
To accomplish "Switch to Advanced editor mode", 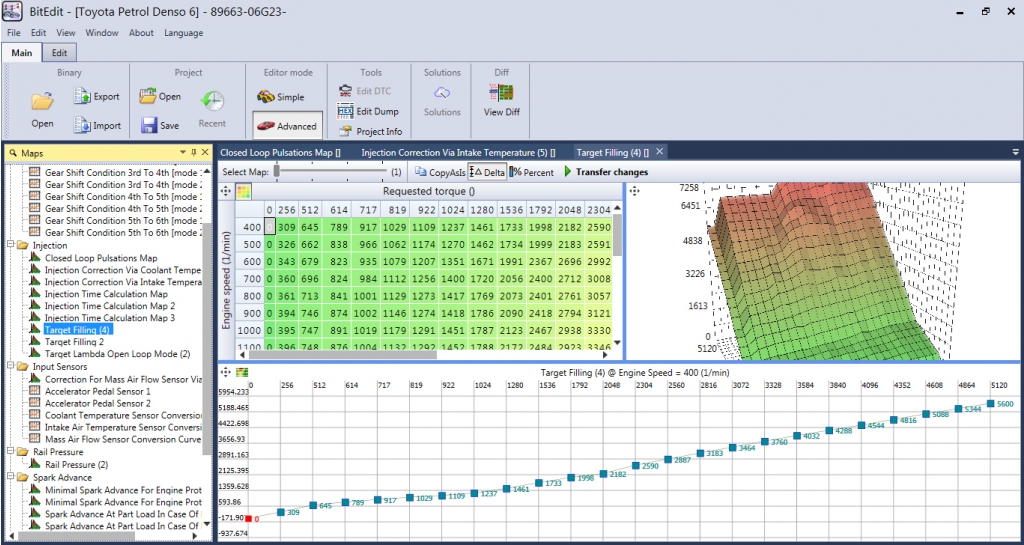I will pos(287,126).
